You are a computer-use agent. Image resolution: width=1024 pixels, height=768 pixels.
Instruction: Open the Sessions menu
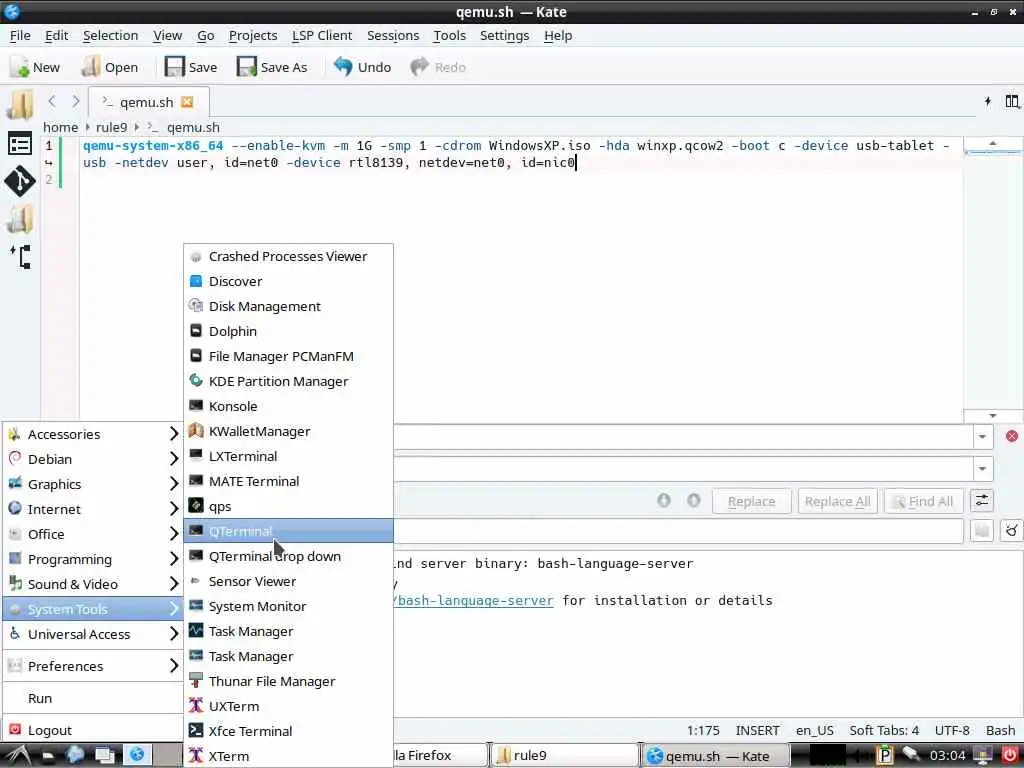coord(393,35)
